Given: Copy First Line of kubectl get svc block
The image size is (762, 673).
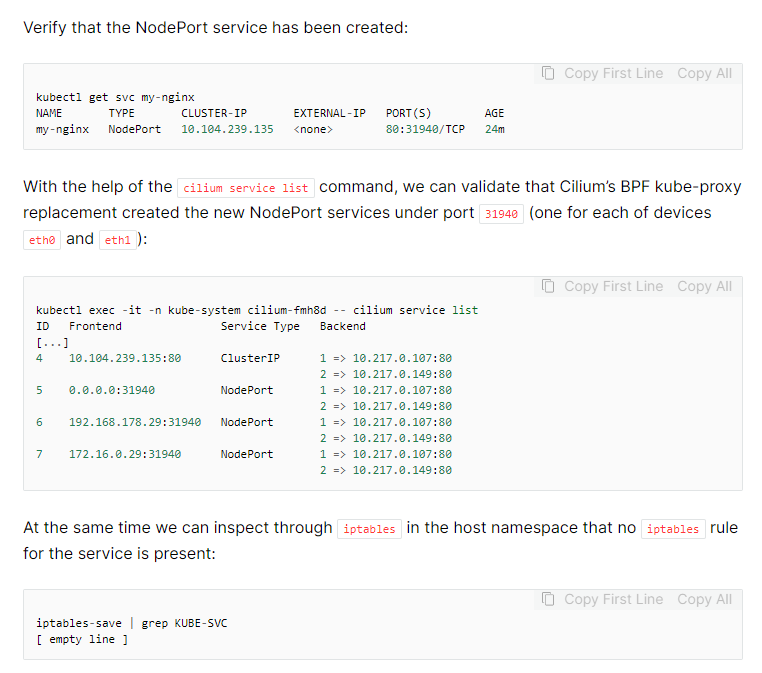Looking at the screenshot, I should pos(613,73).
